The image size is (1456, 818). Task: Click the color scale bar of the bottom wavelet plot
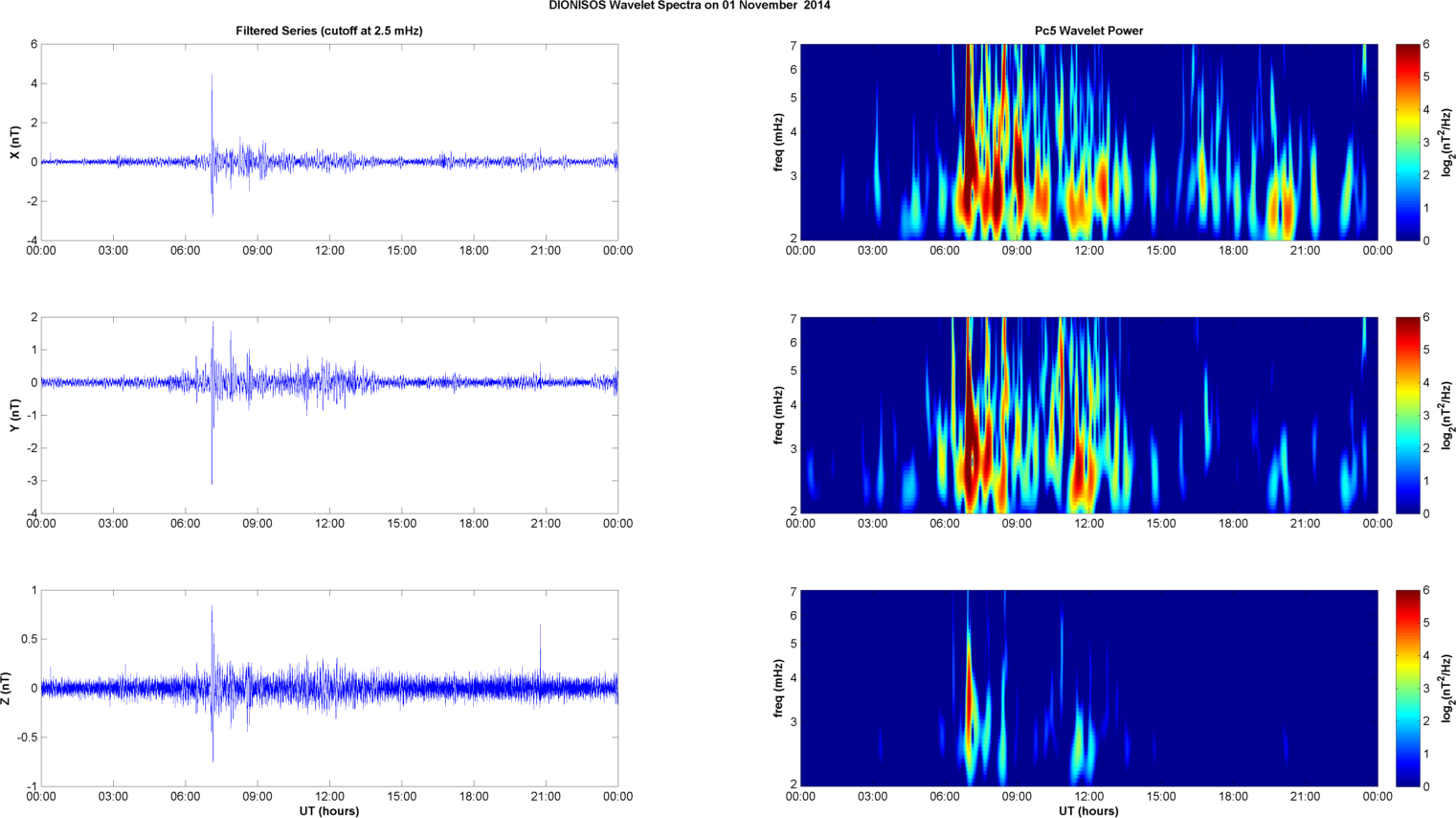click(1407, 688)
